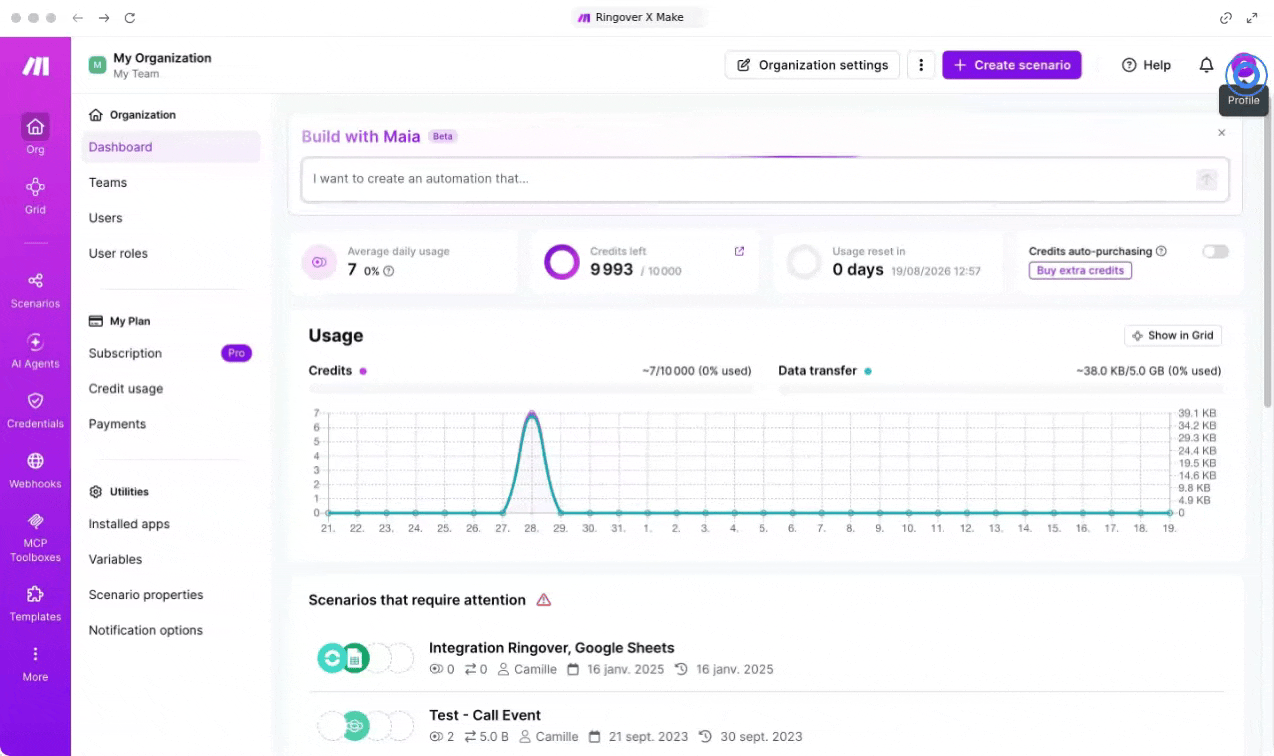The height and width of the screenshot is (756, 1274).
Task: Toggle Credits auto-purchasing switch
Action: (1215, 252)
